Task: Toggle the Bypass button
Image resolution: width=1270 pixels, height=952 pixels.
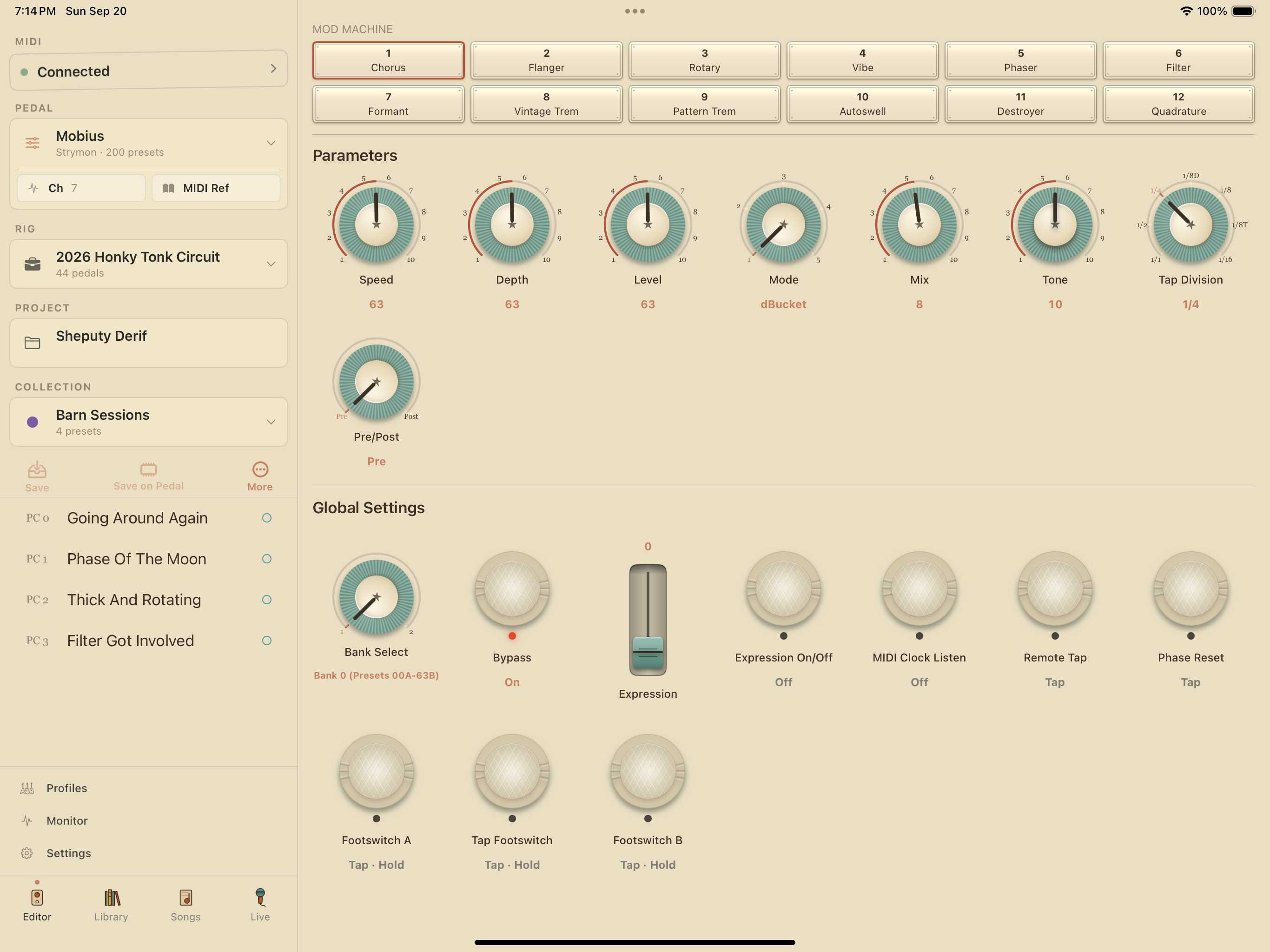Action: [x=512, y=589]
